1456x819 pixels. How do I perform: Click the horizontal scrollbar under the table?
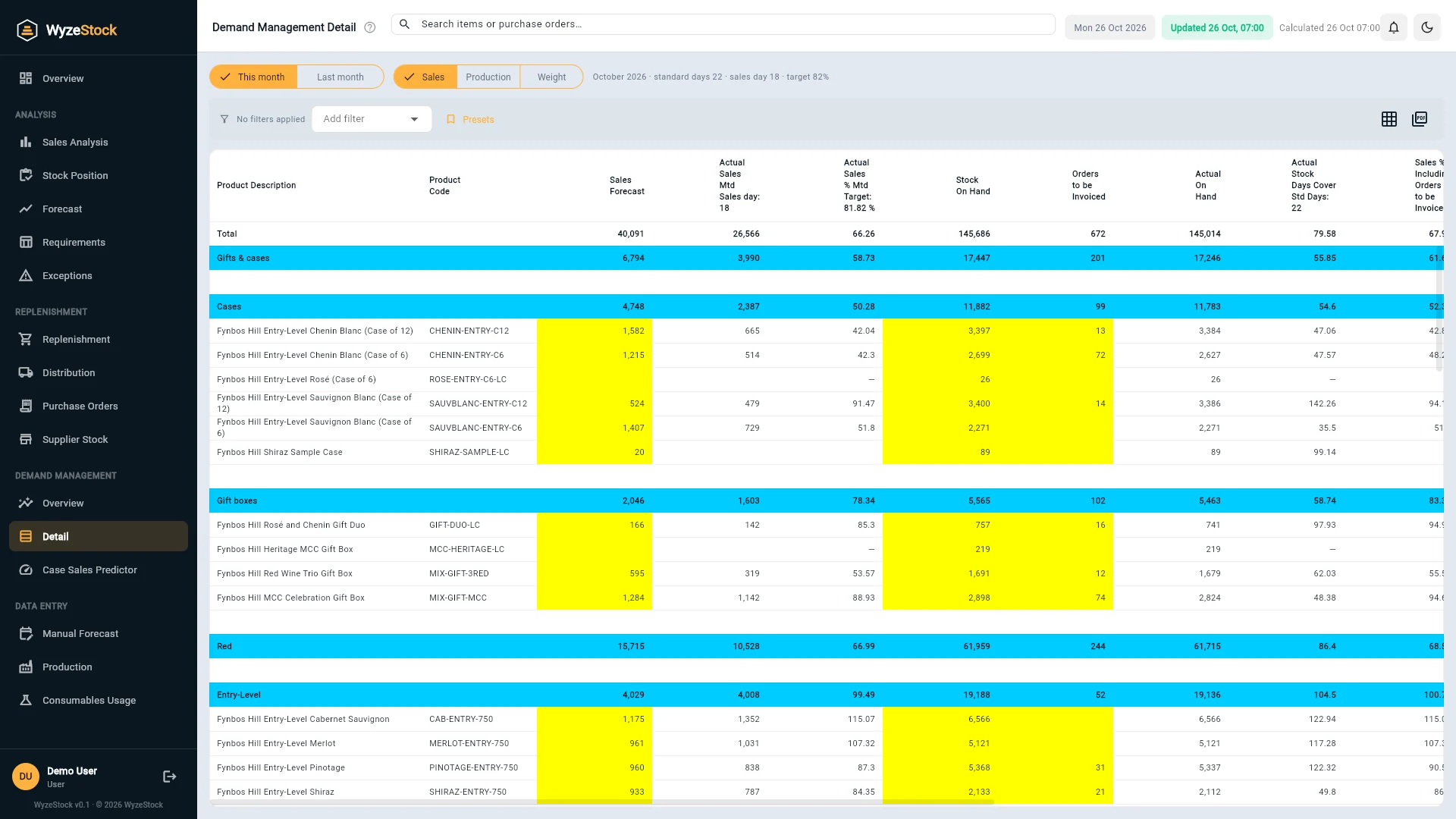pyautogui.click(x=603, y=802)
